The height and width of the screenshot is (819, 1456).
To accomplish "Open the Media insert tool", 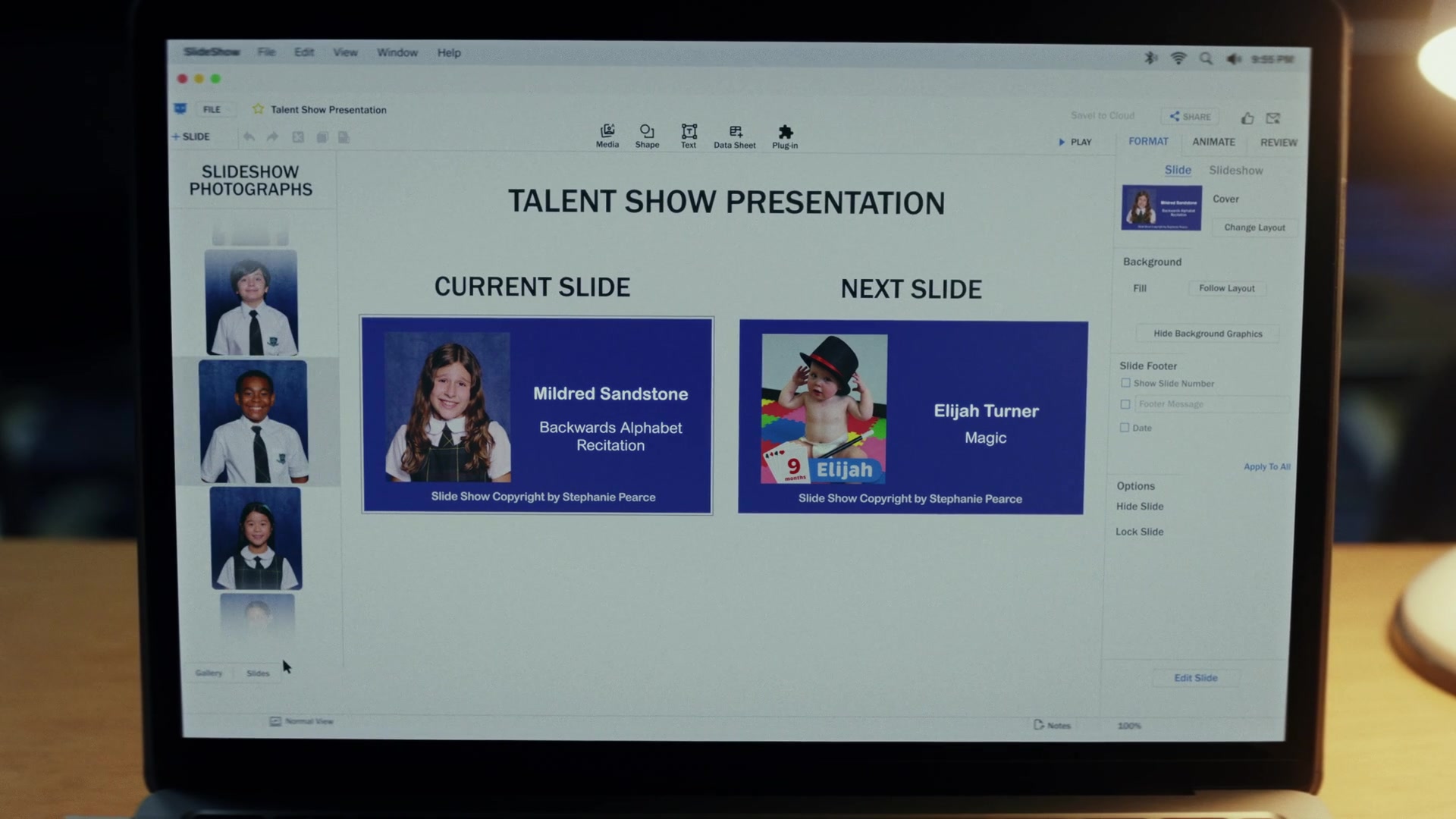I will tap(607, 136).
